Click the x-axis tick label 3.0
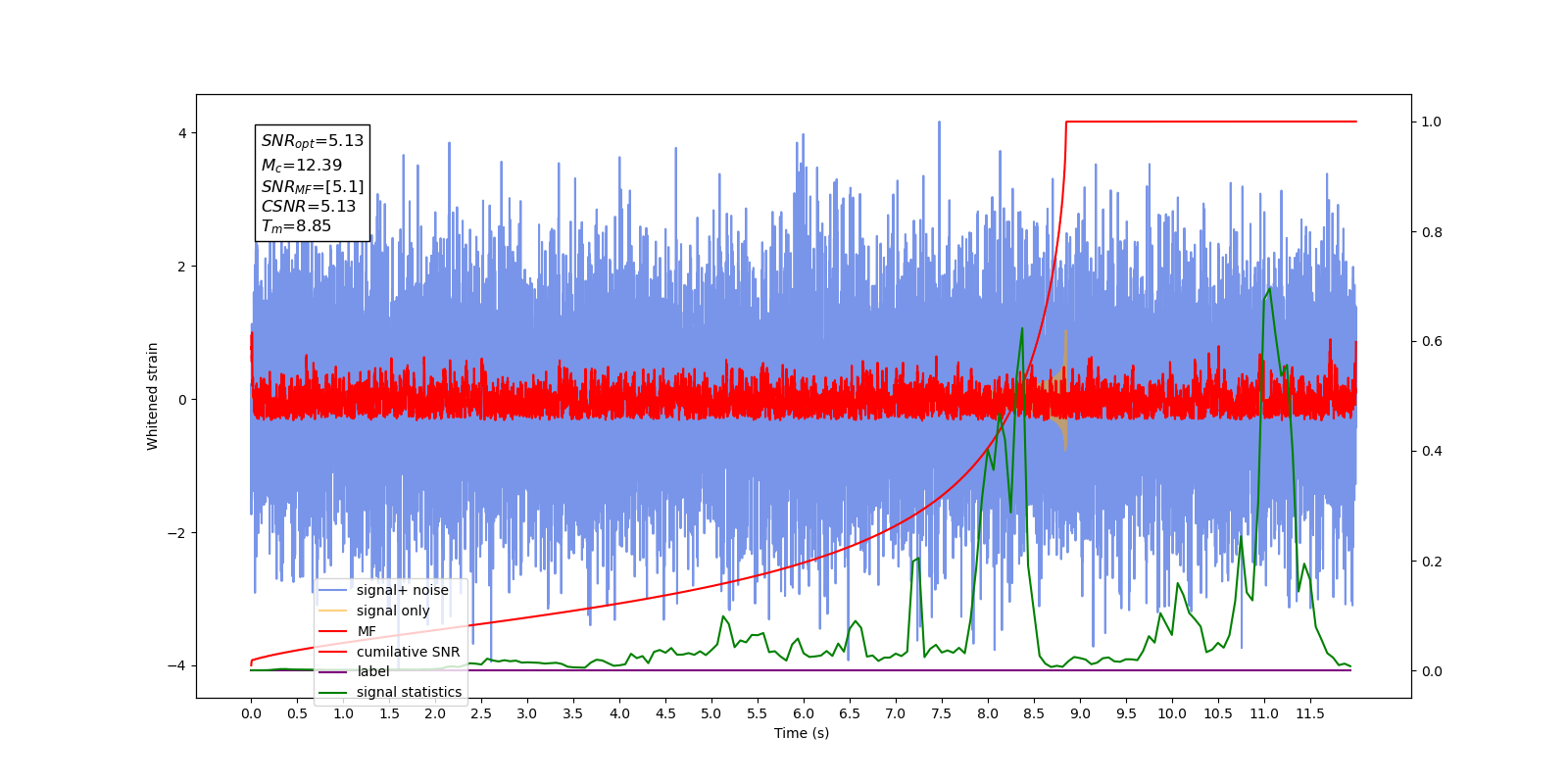Image resolution: width=1568 pixels, height=784 pixels. point(527,713)
